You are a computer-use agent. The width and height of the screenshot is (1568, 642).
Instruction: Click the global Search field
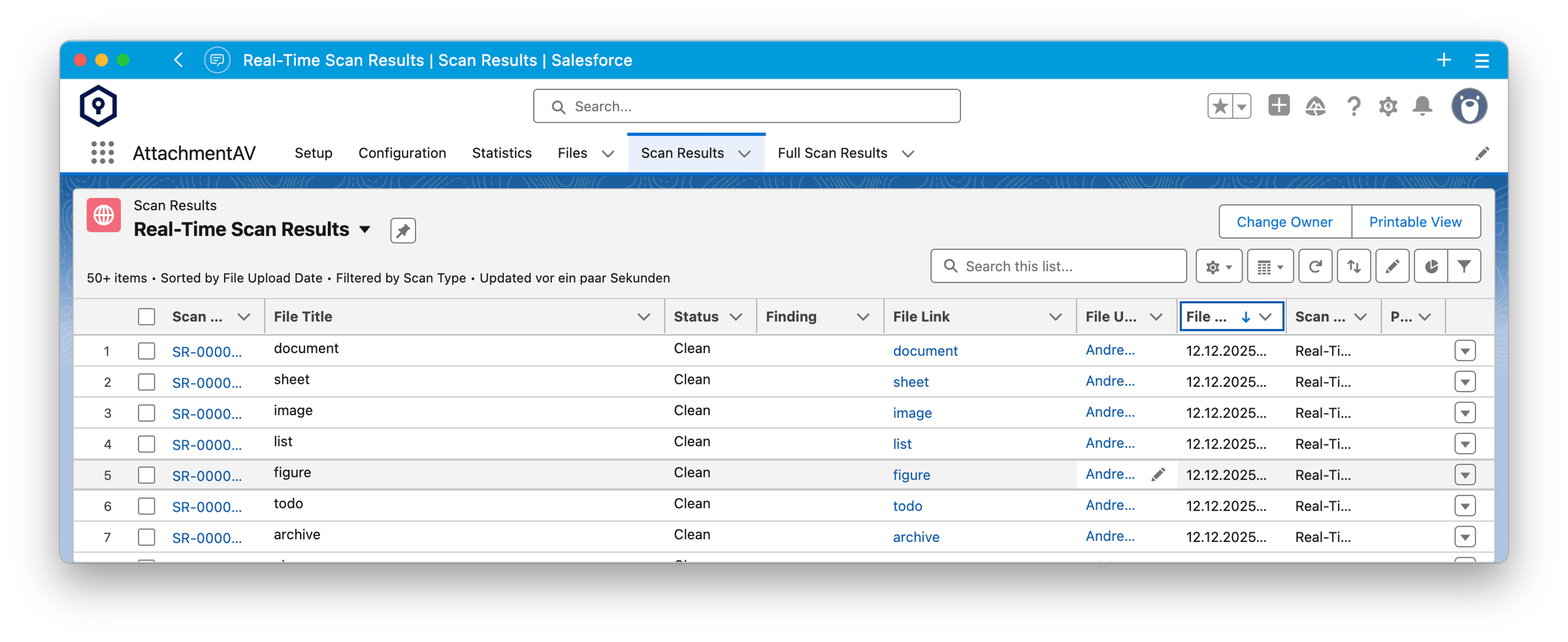(747, 106)
